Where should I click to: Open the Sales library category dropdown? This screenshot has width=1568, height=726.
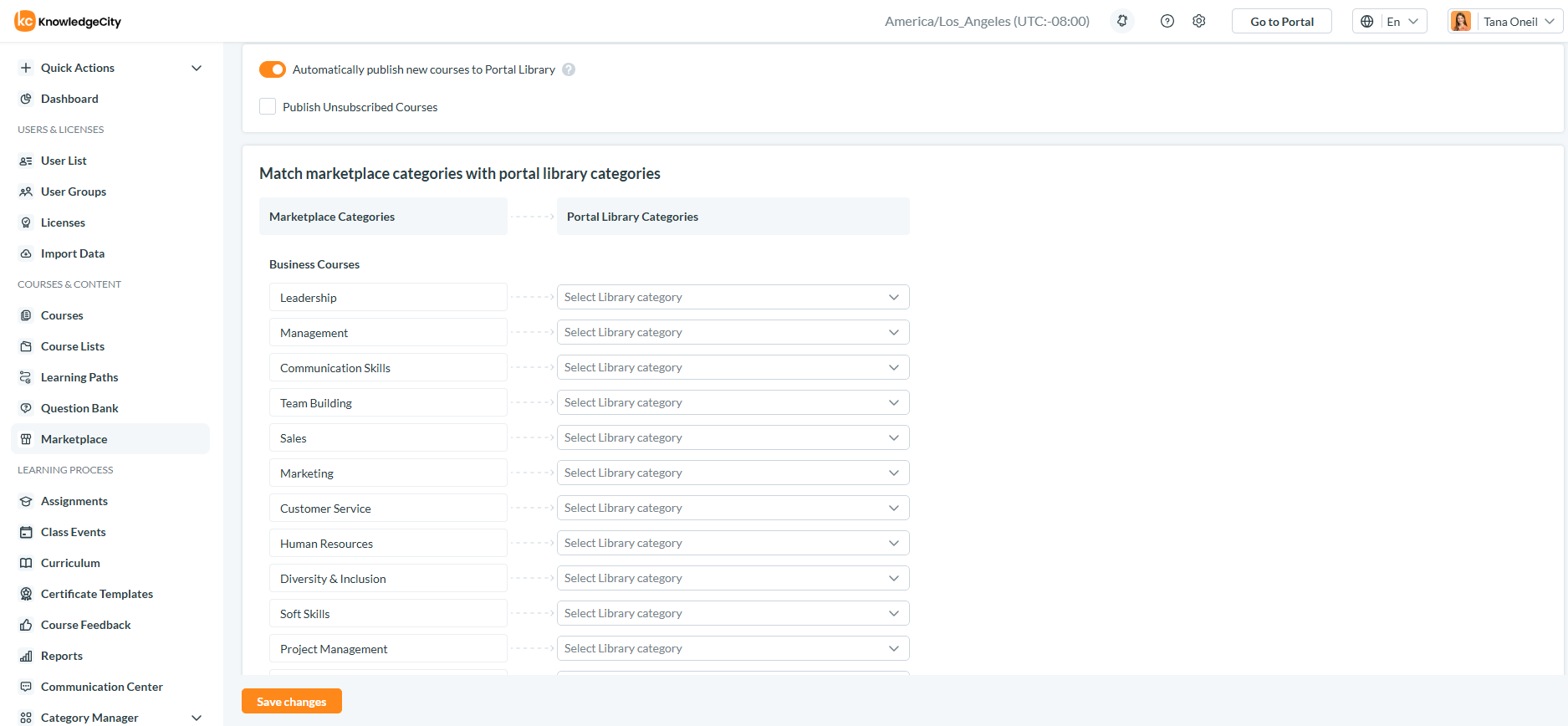click(733, 437)
